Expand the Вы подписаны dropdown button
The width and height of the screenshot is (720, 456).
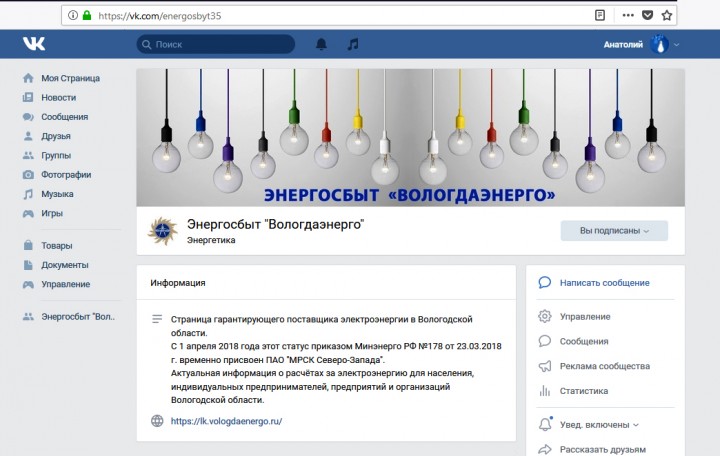point(614,231)
